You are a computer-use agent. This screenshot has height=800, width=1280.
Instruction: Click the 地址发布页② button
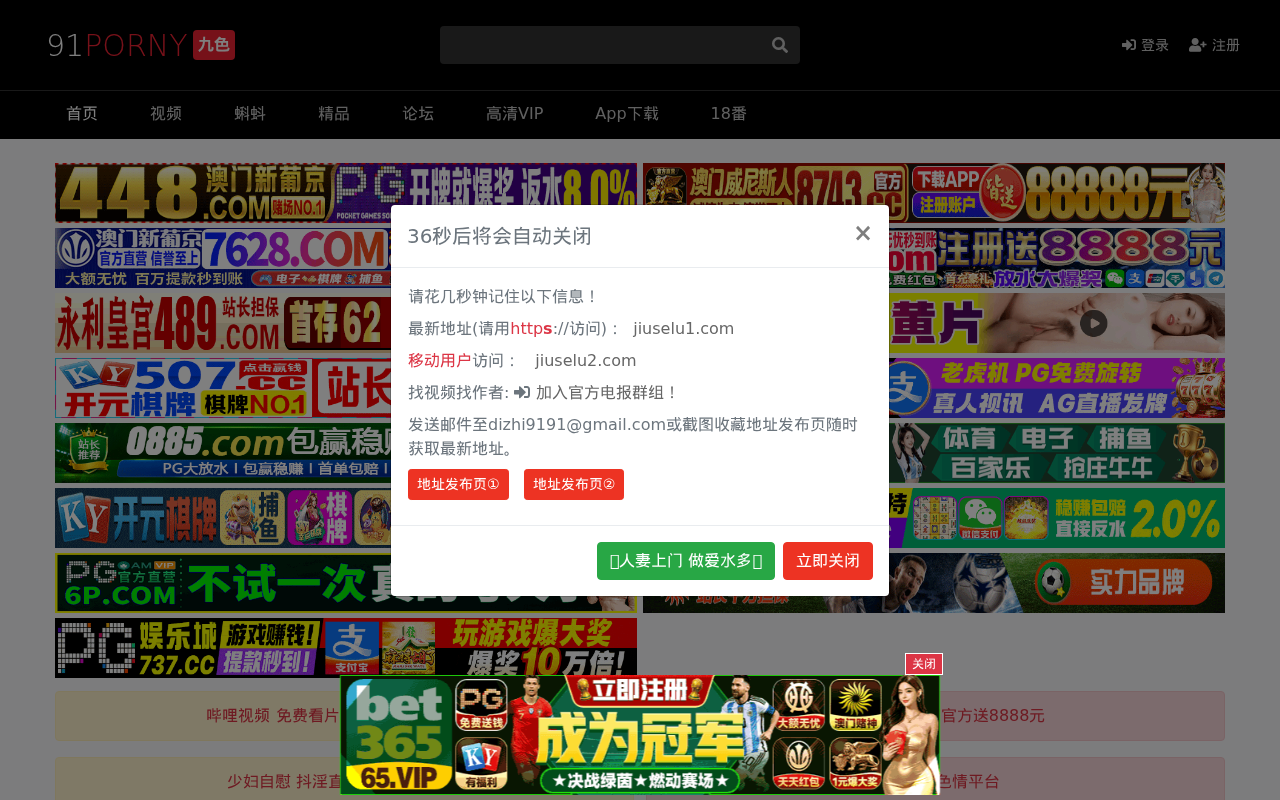point(574,485)
